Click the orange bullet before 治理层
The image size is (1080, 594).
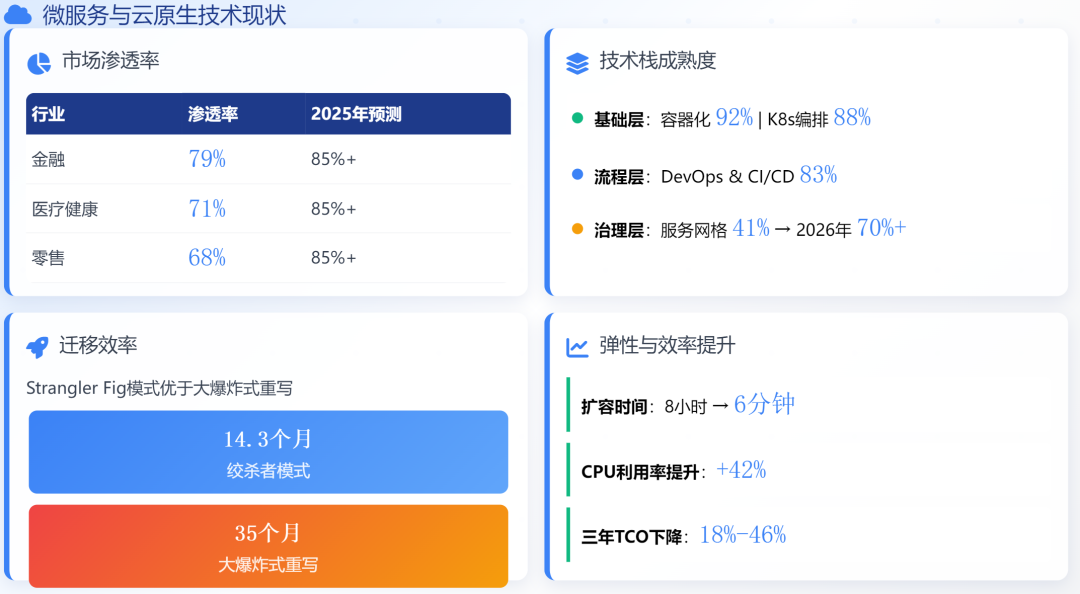(577, 229)
